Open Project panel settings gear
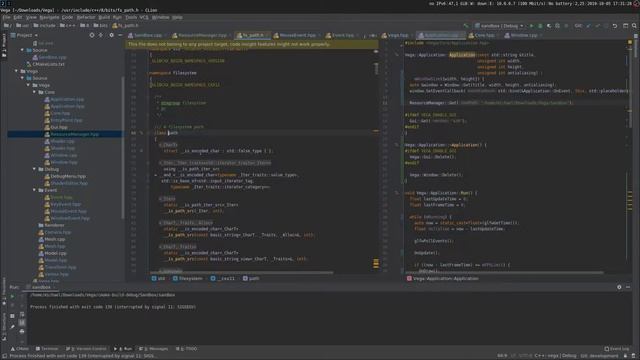Viewport: 640px width, 360px height. [x=111, y=36]
